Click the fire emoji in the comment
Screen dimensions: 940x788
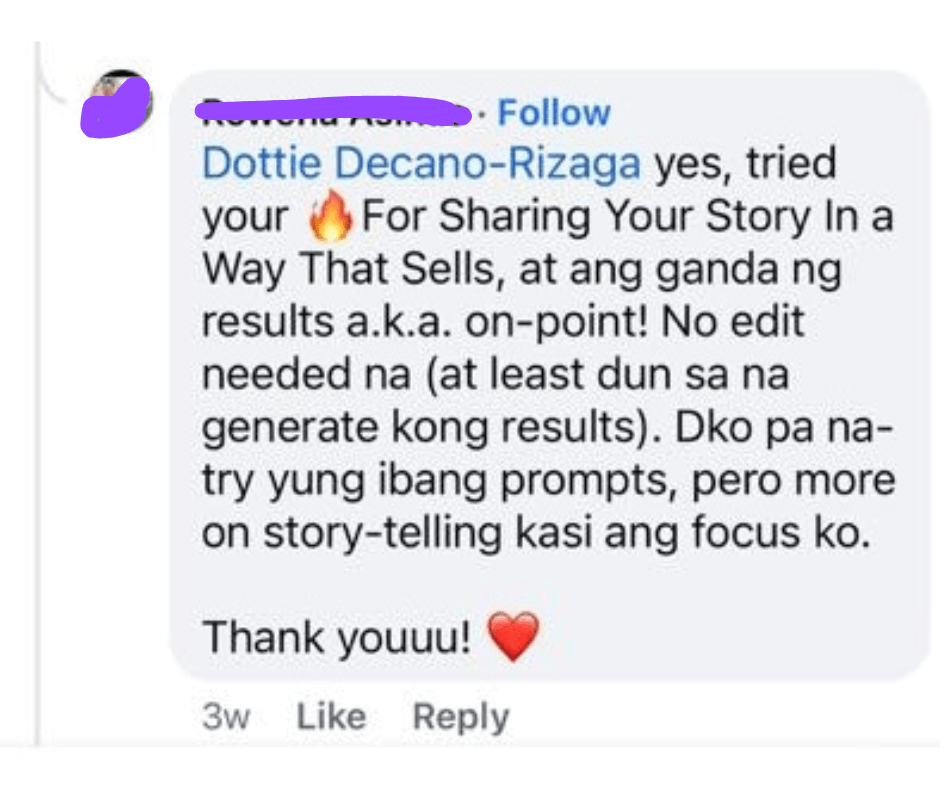[x=329, y=216]
